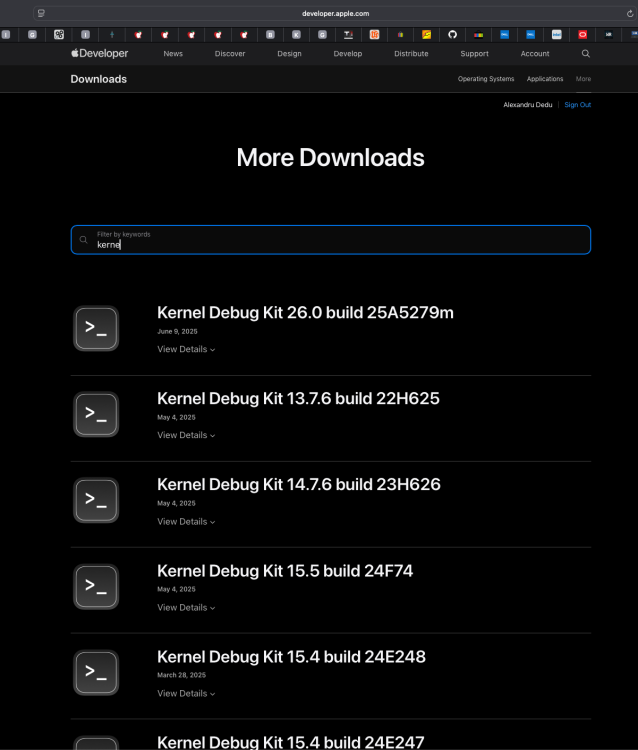
Task: Click the March 28, 2025 date
Action: 181,675
